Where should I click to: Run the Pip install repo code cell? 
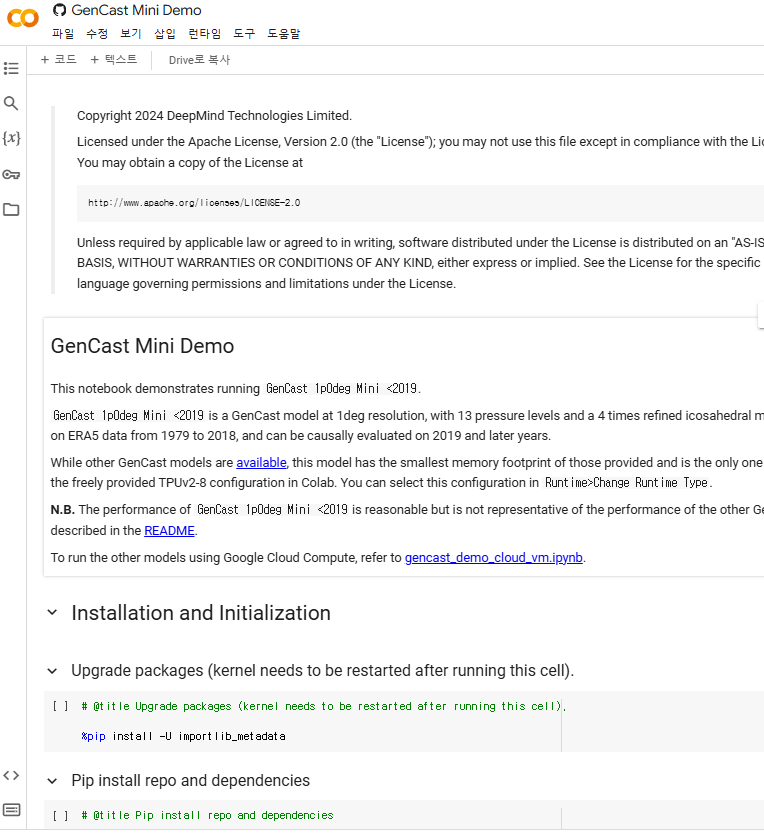tap(60, 815)
